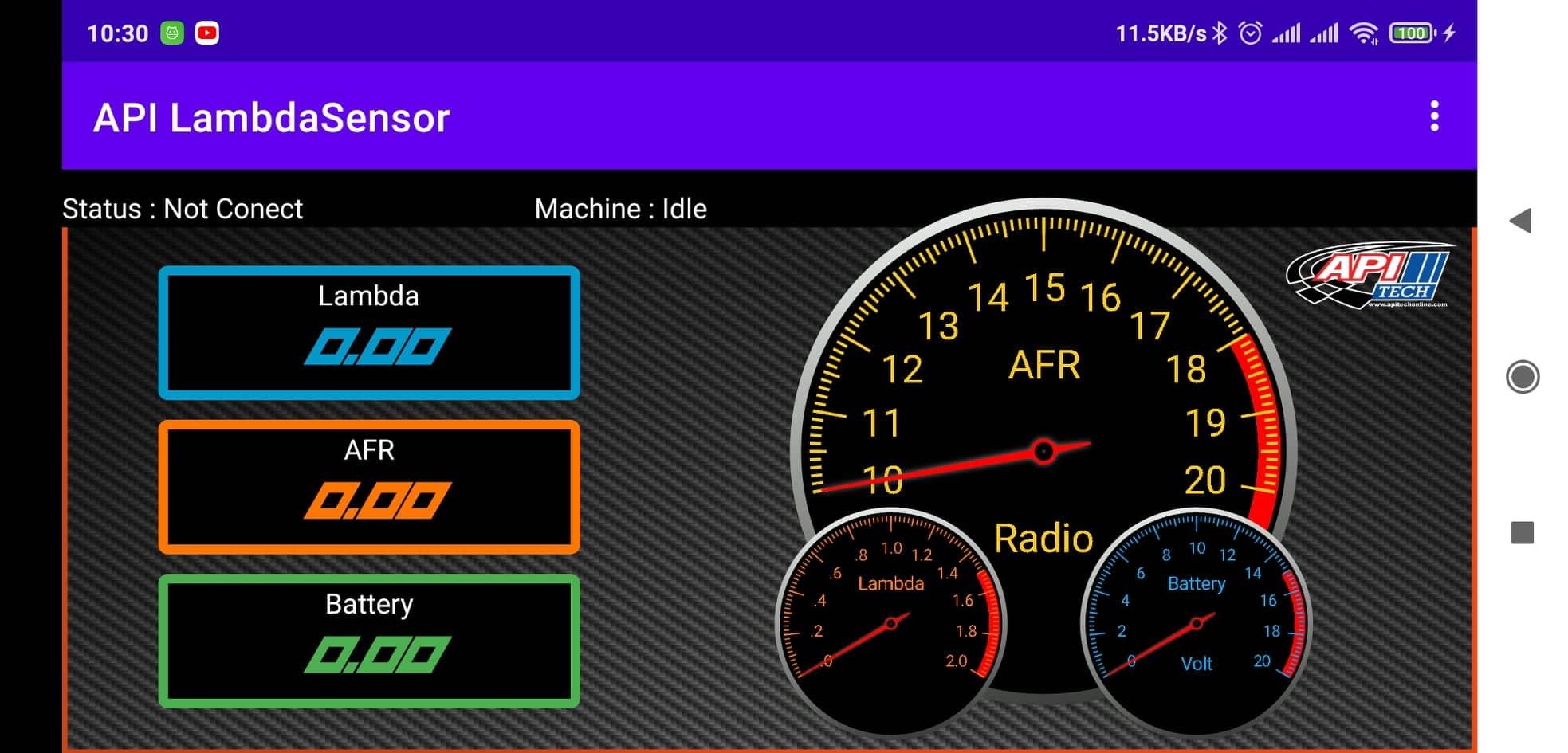Click the 'Volt' label on battery gauge

pos(1196,663)
